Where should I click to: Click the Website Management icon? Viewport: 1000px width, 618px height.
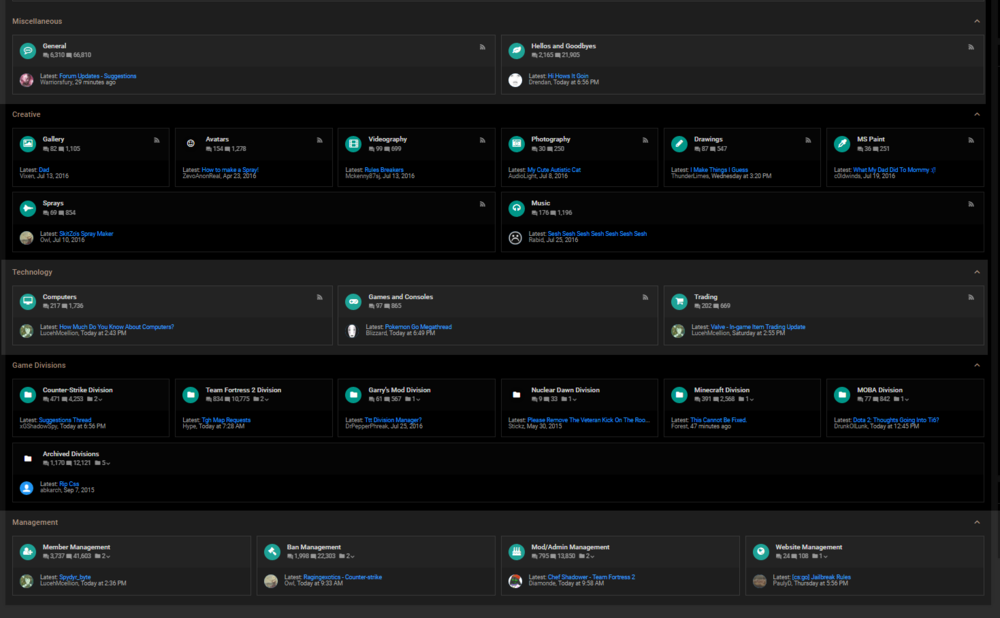click(x=760, y=552)
